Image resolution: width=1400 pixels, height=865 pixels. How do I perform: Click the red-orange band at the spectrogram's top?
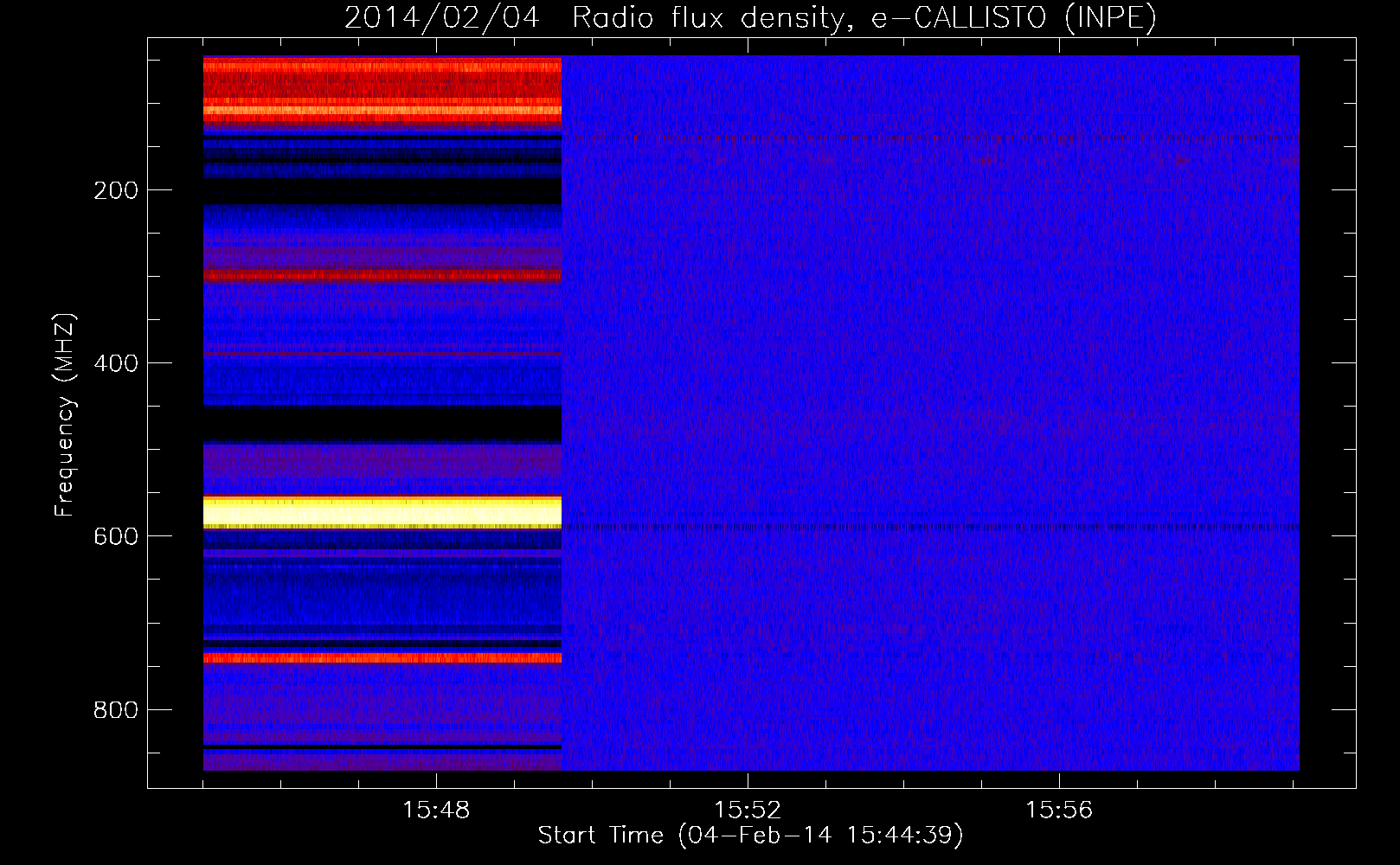click(382, 93)
